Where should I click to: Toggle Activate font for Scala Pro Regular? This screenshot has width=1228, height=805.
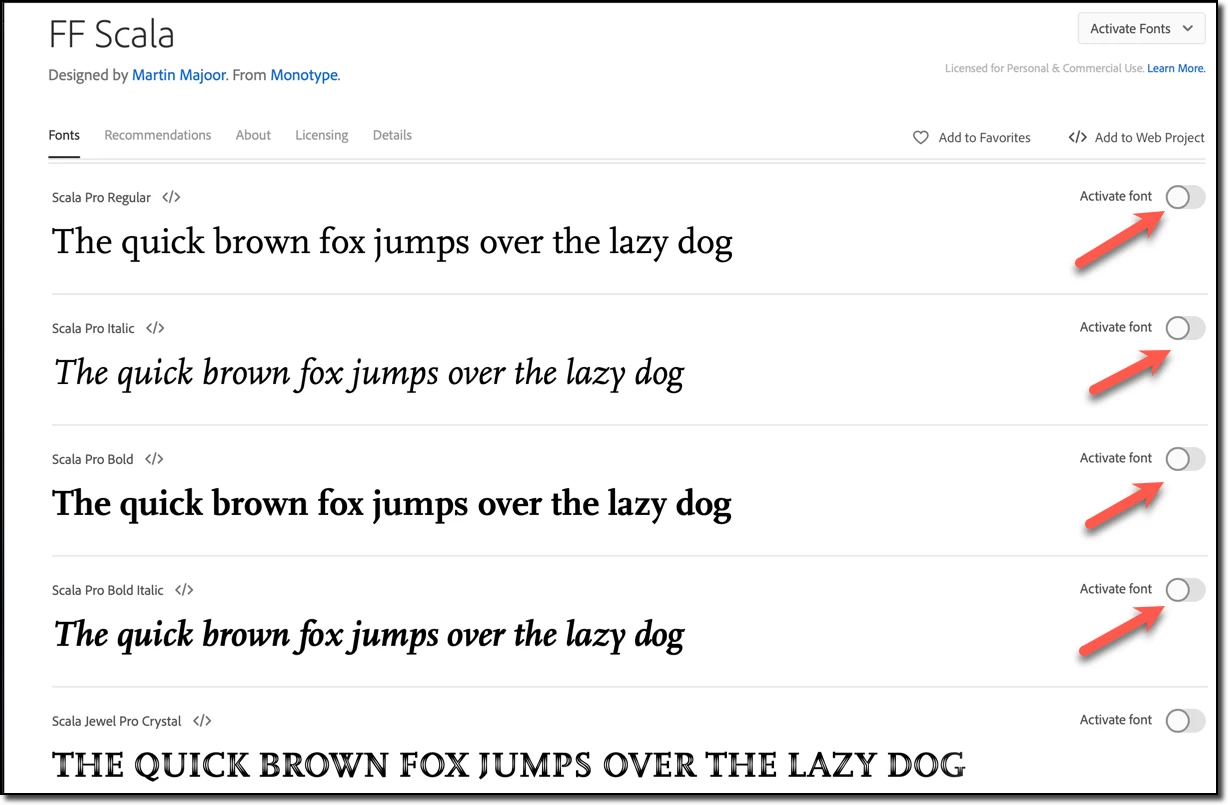pyautogui.click(x=1185, y=197)
